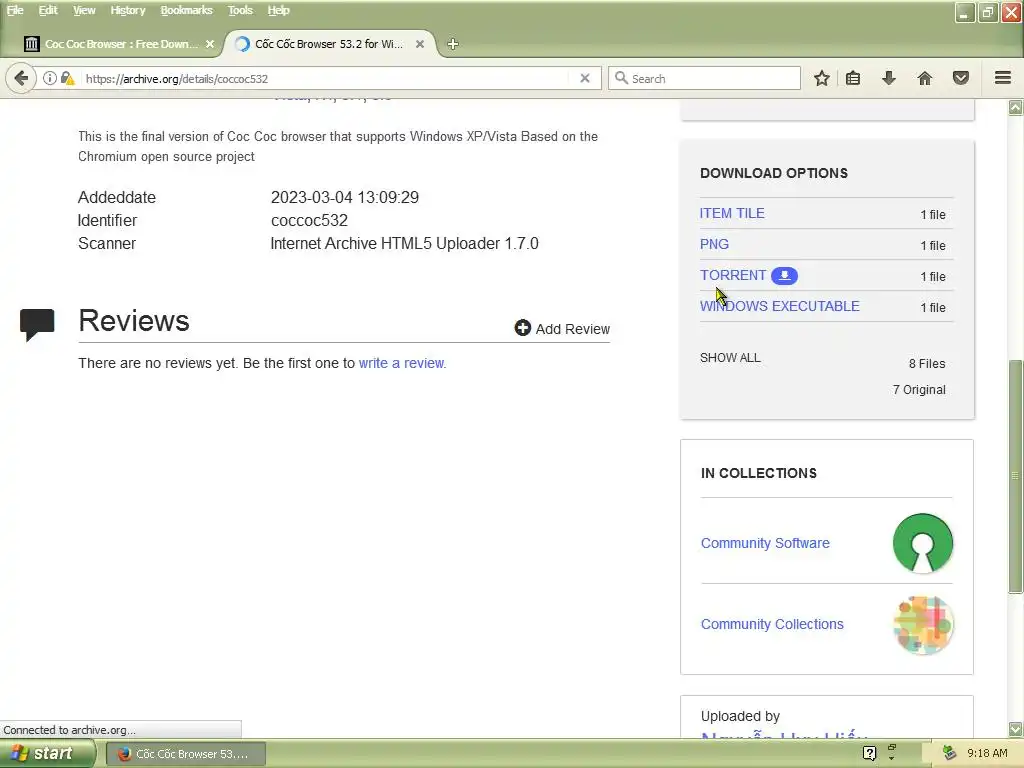1024x768 pixels.
Task: Open the downloads arrow icon
Action: click(889, 78)
